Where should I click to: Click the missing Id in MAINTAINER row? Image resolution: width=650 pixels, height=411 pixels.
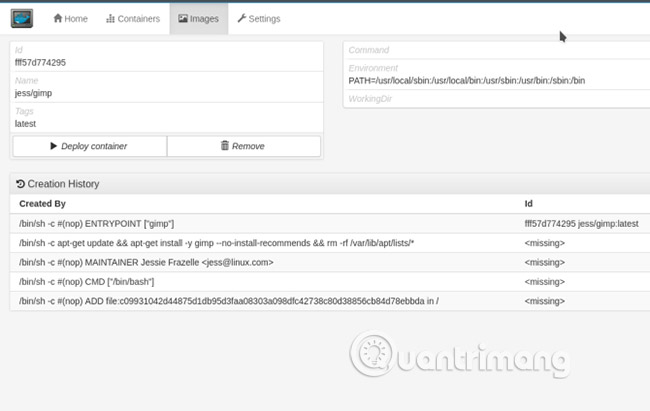coord(545,263)
